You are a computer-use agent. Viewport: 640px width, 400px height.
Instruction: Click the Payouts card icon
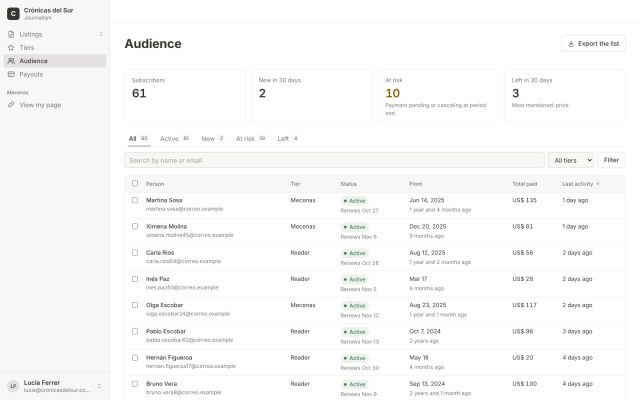coord(11,74)
